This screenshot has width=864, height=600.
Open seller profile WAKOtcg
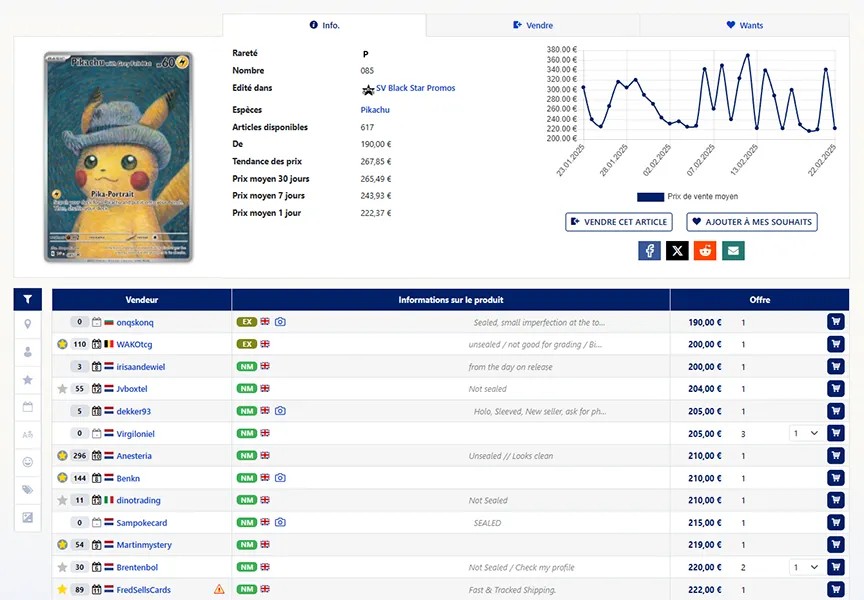coord(134,344)
